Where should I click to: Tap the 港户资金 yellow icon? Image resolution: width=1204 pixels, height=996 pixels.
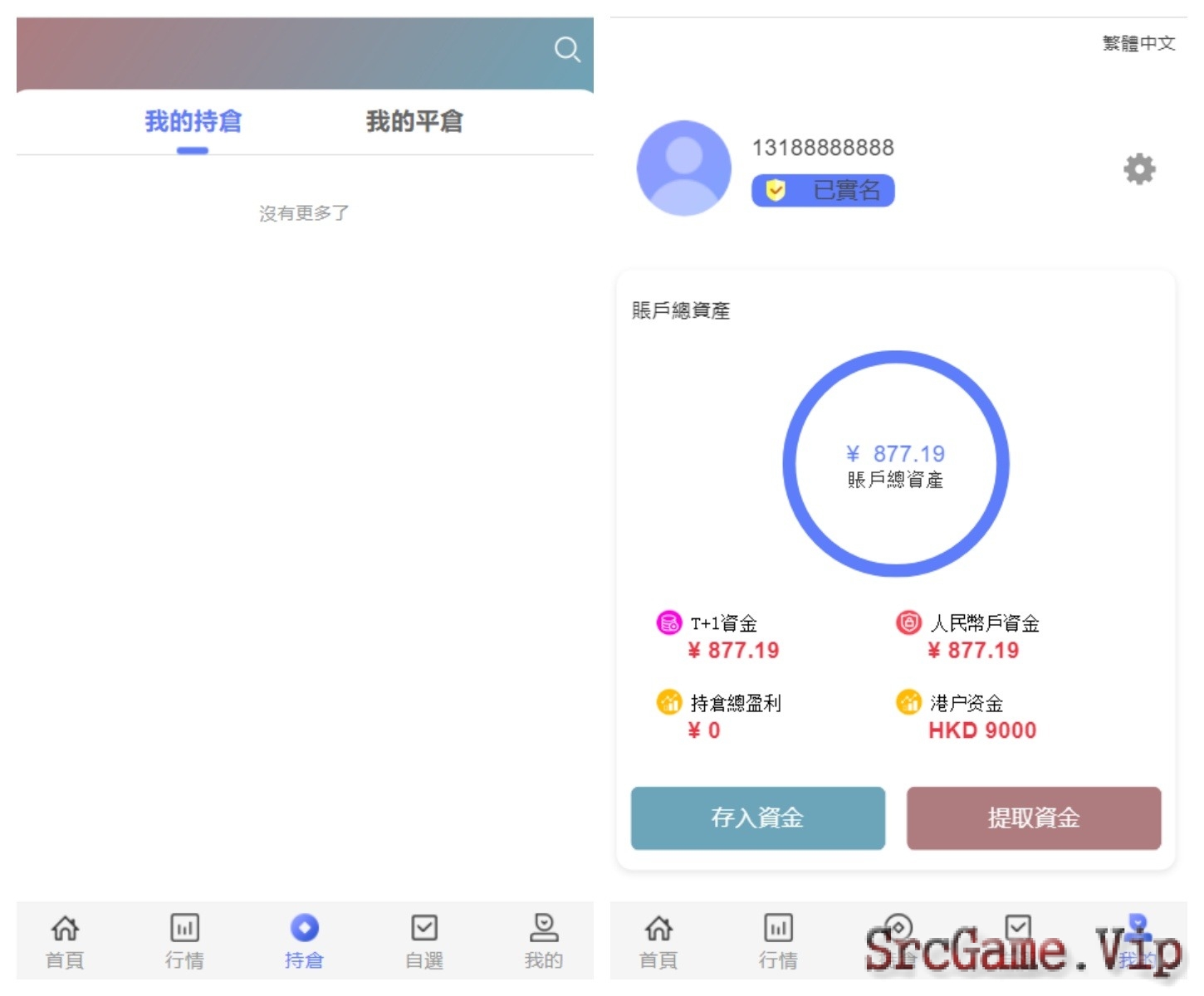(908, 702)
